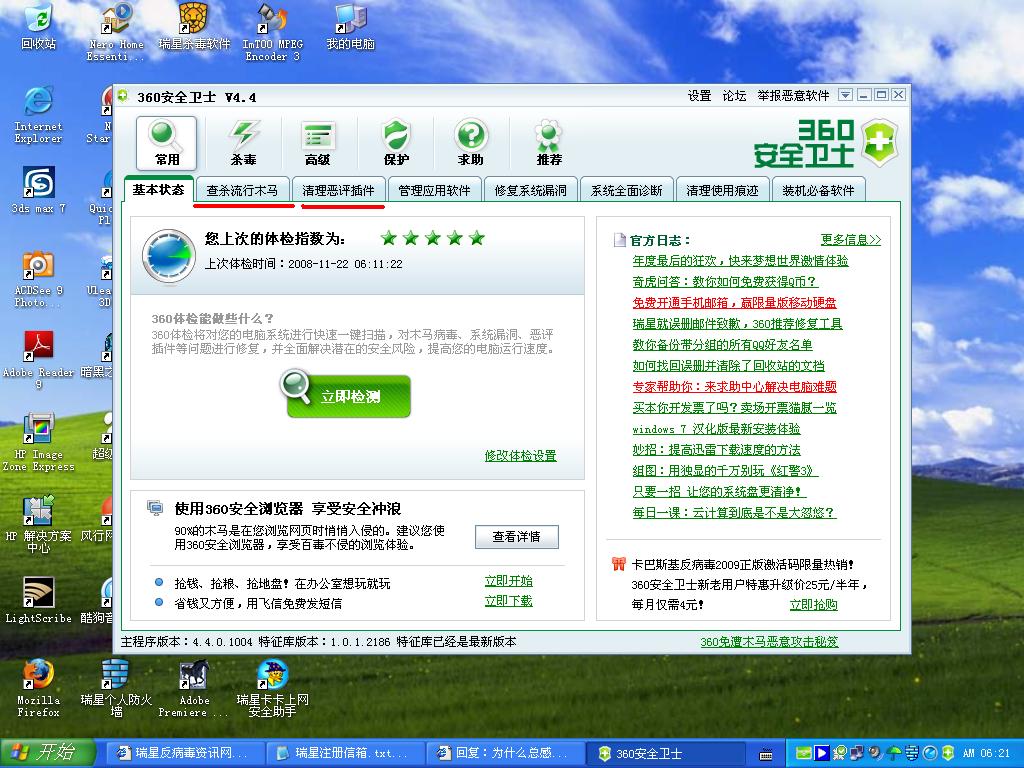Open the 设置 settings menu

699,96
